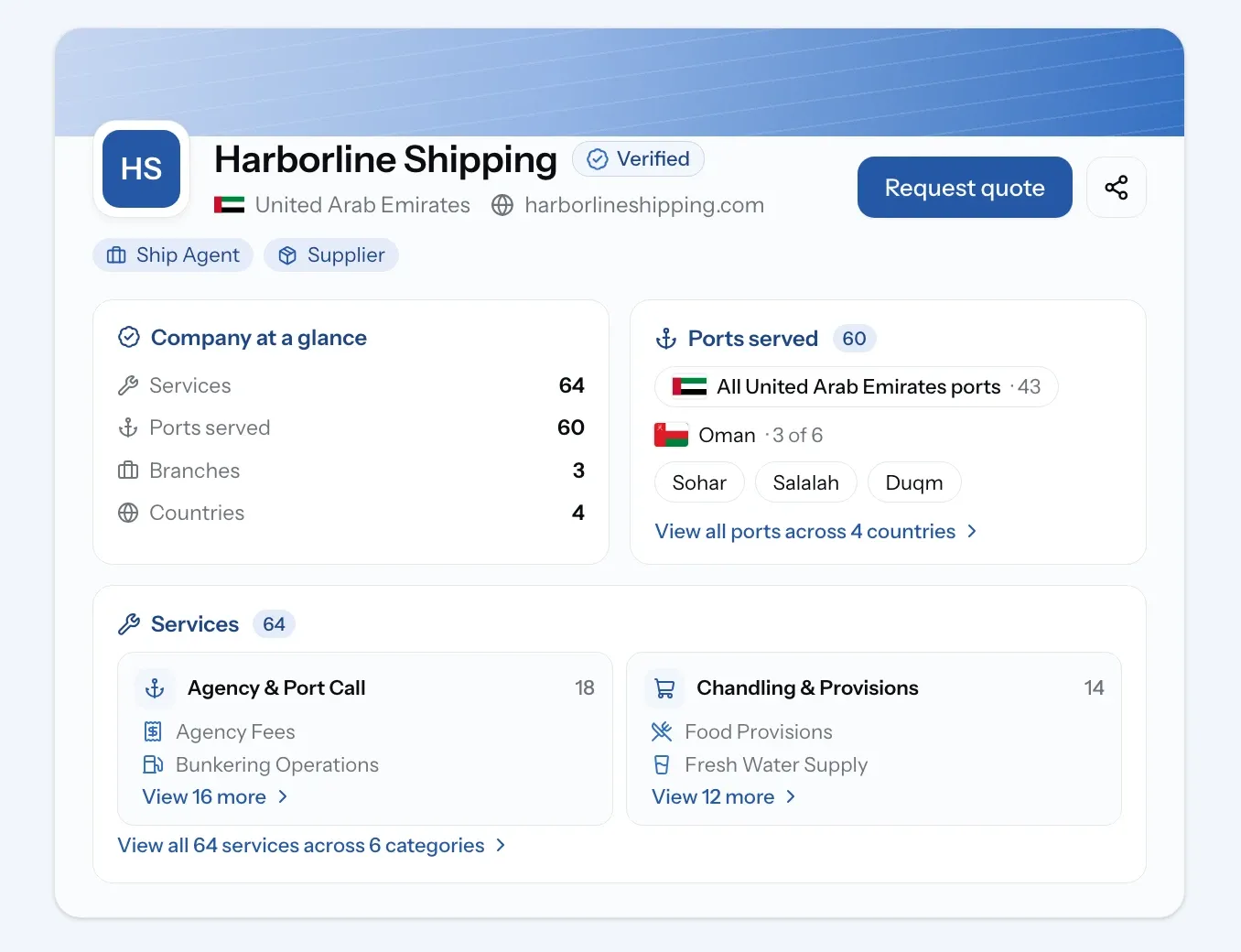This screenshot has height=952, width=1241.
Task: Click the chevron after View all 64 services
Action: 501,845
